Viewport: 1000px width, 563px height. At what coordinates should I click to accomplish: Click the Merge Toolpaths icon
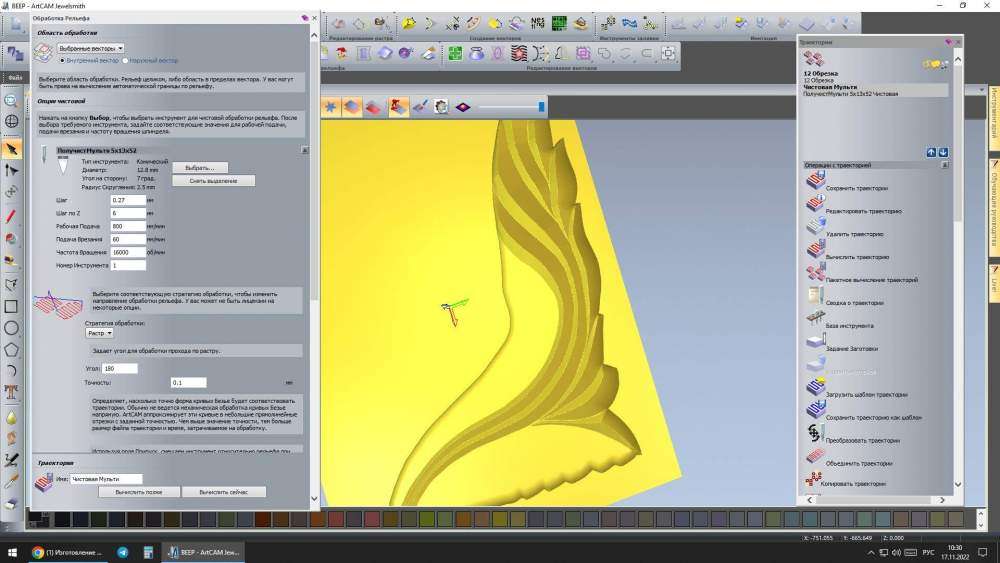click(x=815, y=462)
